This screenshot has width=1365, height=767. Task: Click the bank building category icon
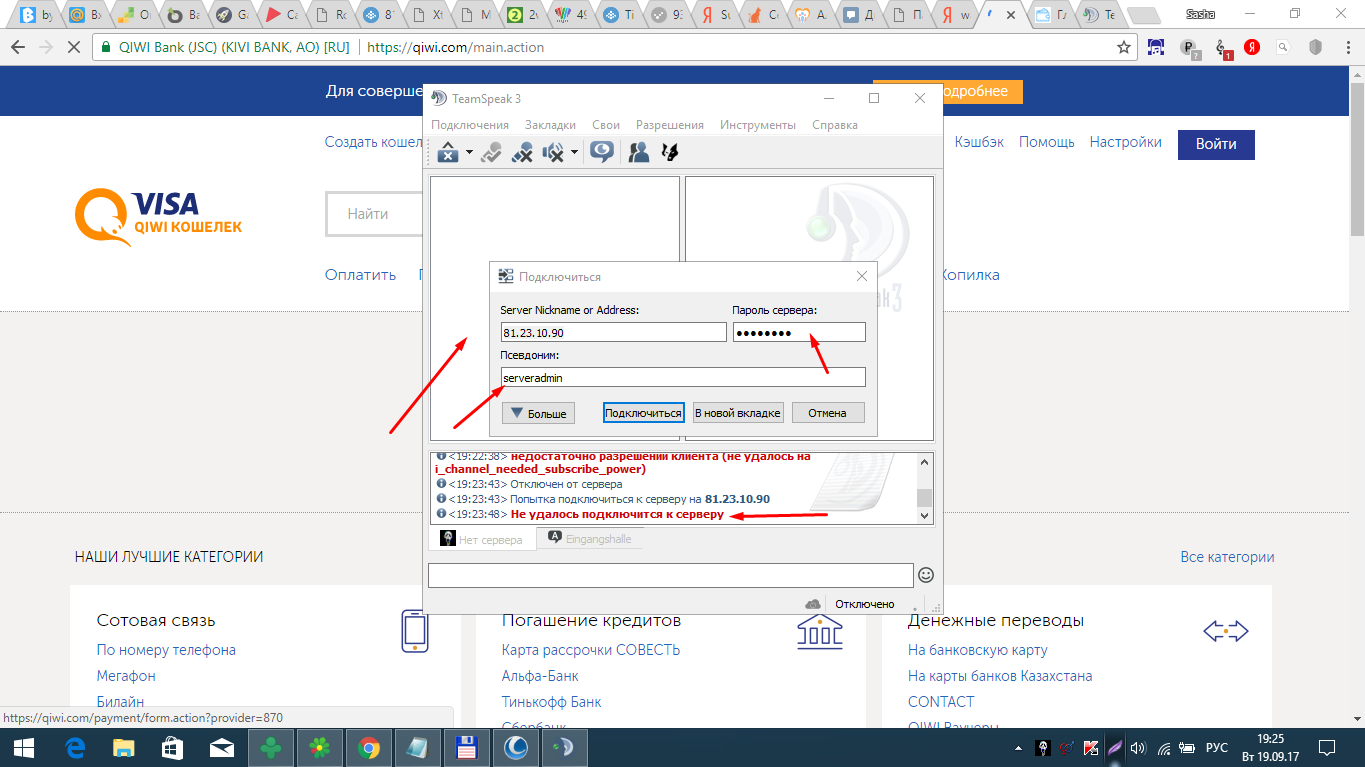pos(820,630)
